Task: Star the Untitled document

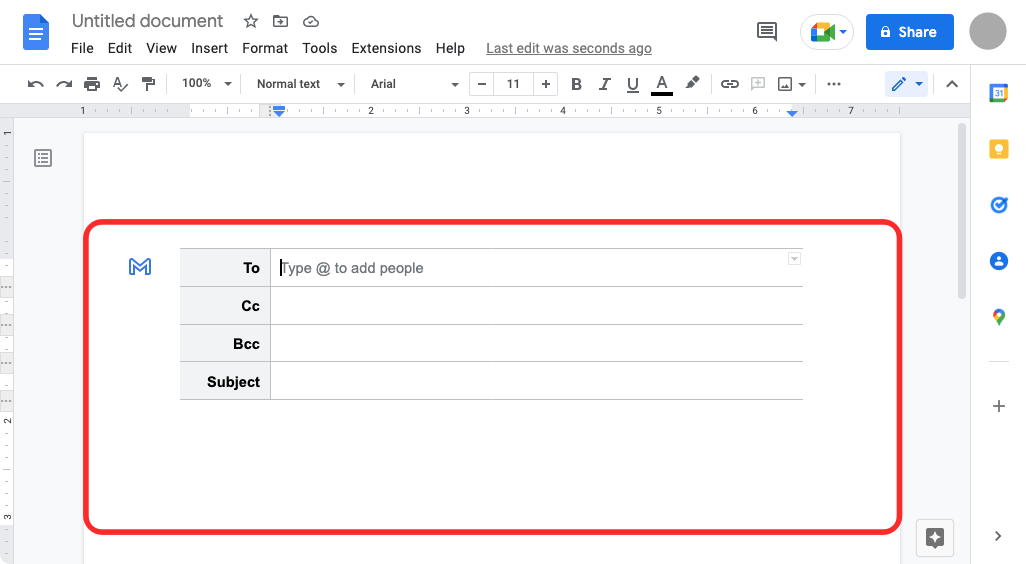Action: coord(251,22)
